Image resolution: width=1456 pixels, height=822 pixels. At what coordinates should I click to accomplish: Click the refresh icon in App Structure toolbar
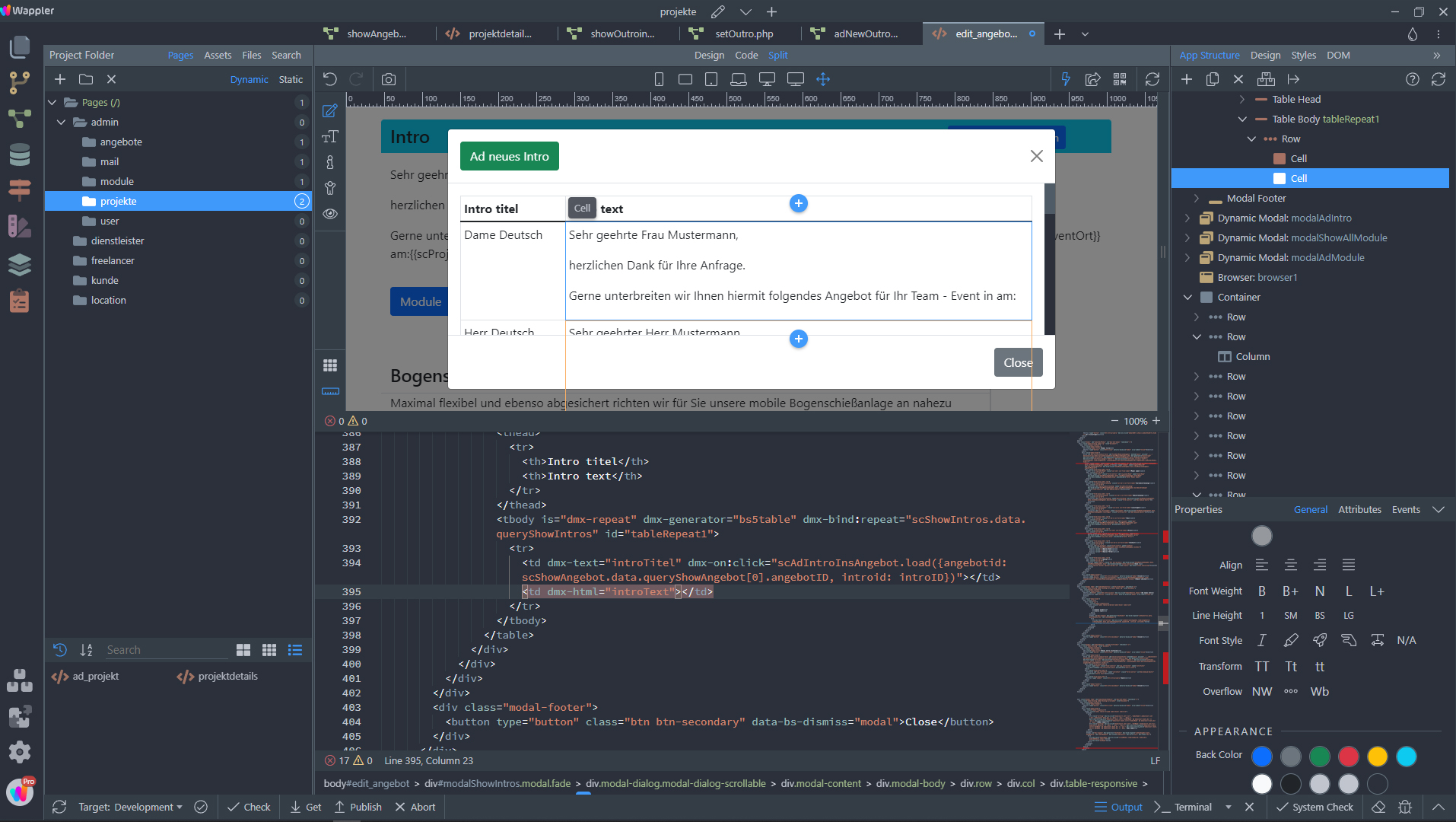(x=1438, y=79)
